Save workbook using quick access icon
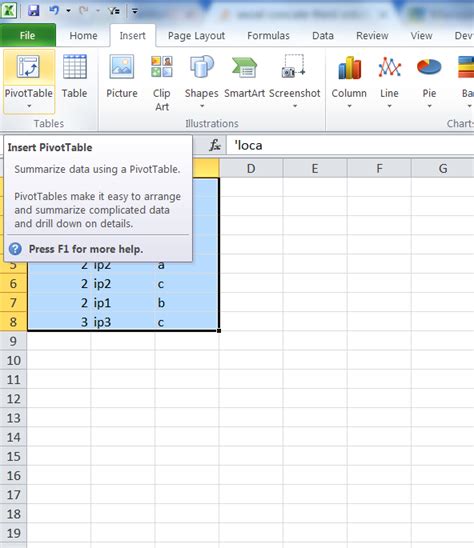 tap(34, 11)
